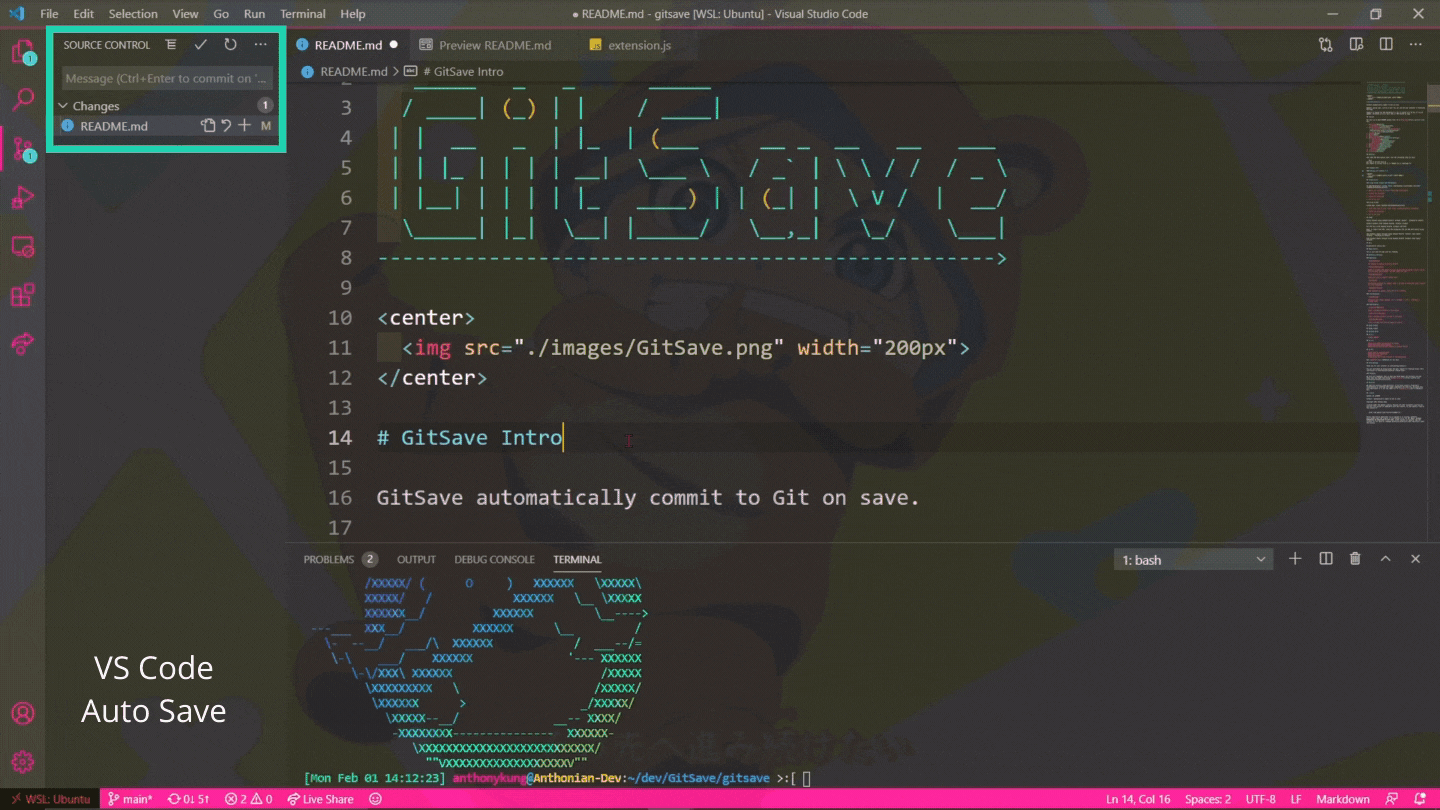Open the Help menu
Image resolution: width=1440 pixels, height=810 pixels.
(353, 14)
